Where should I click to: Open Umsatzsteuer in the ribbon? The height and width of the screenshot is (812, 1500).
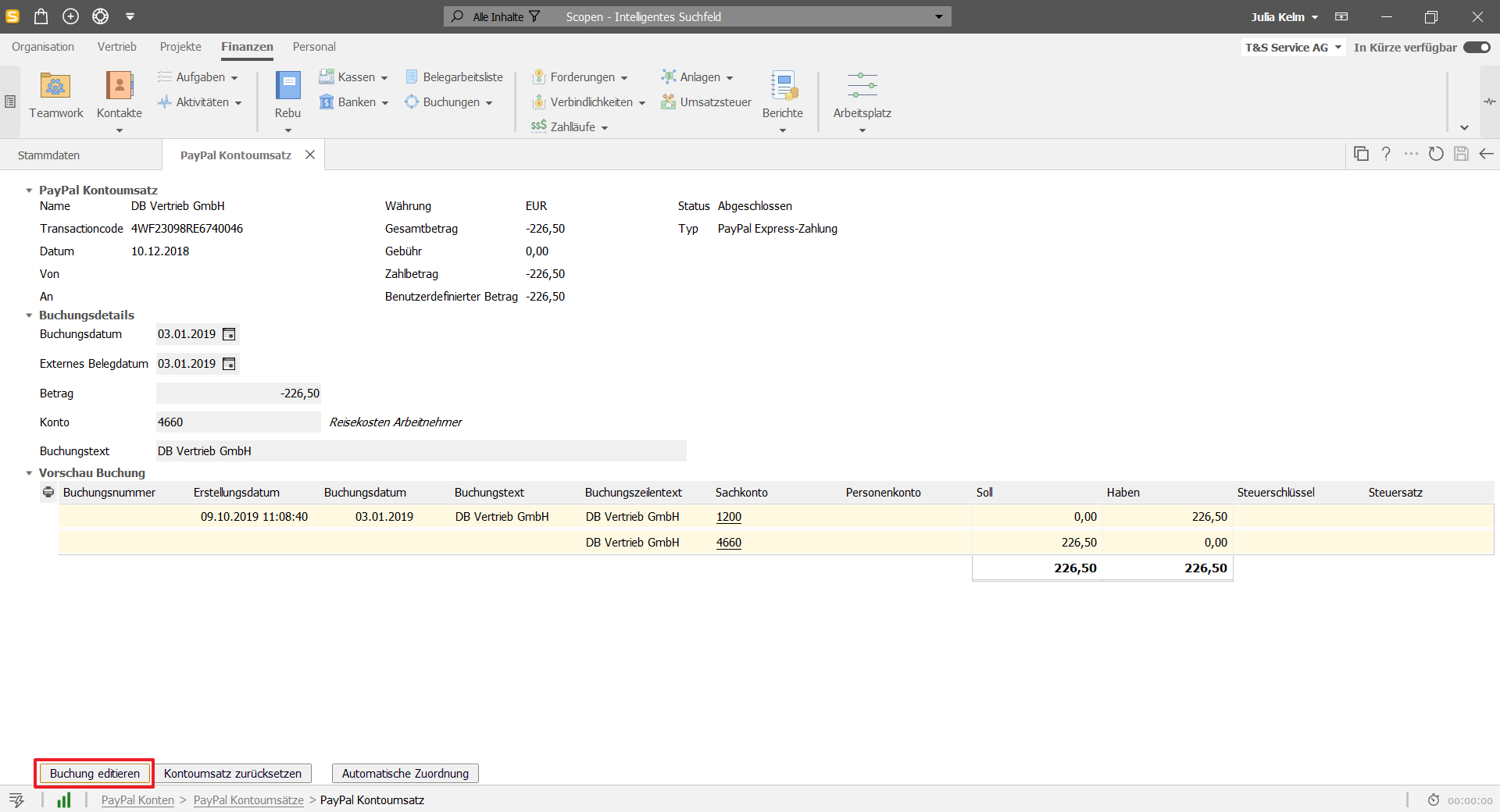[x=706, y=102]
